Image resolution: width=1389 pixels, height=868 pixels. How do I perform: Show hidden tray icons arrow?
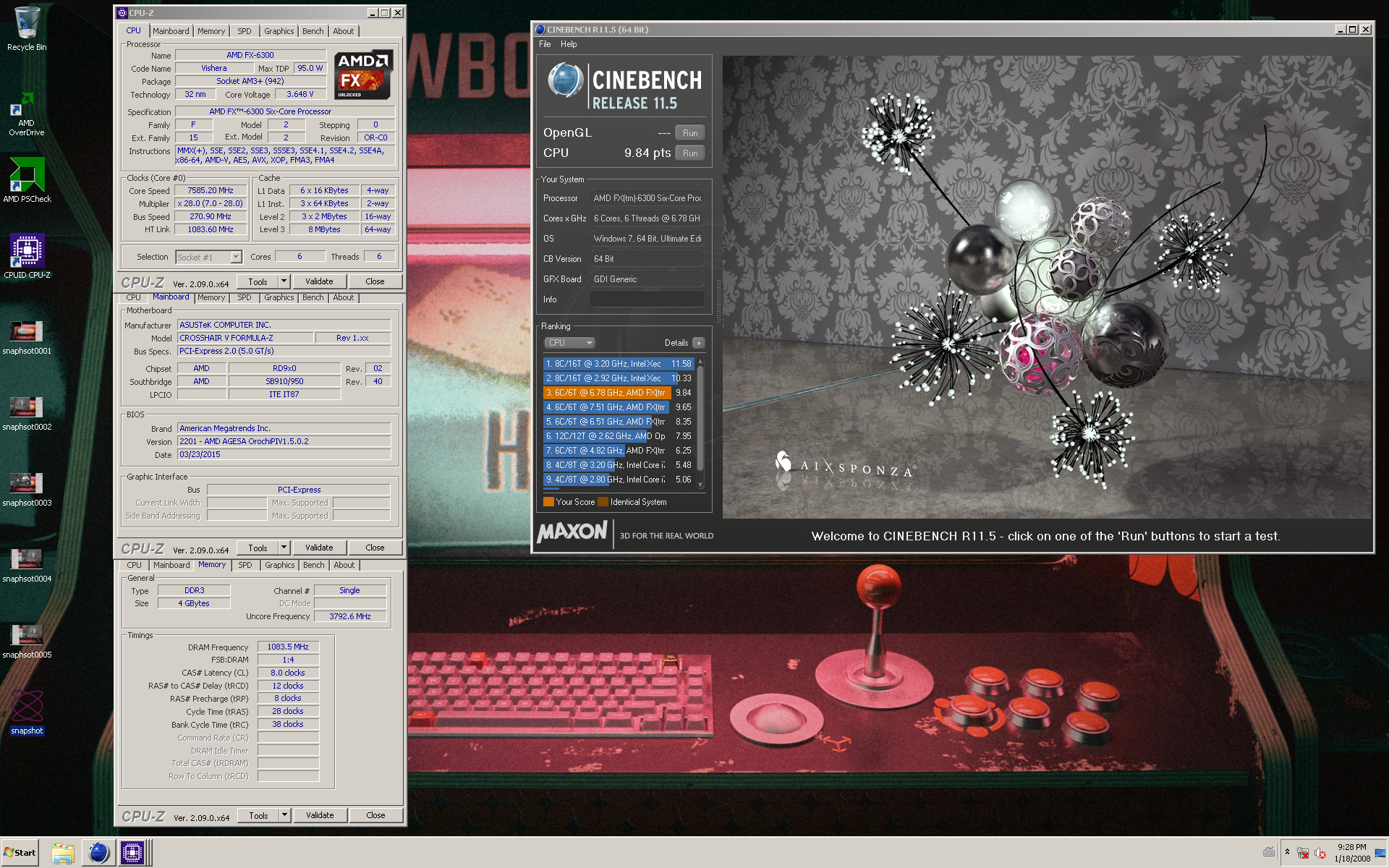tap(1287, 852)
